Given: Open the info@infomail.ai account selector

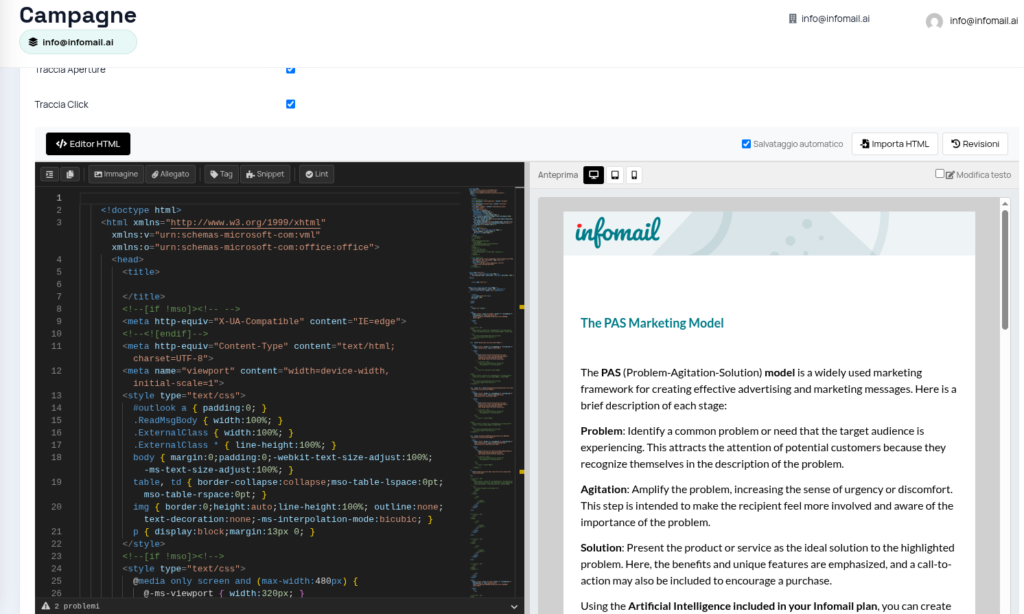Looking at the screenshot, I should (78, 42).
